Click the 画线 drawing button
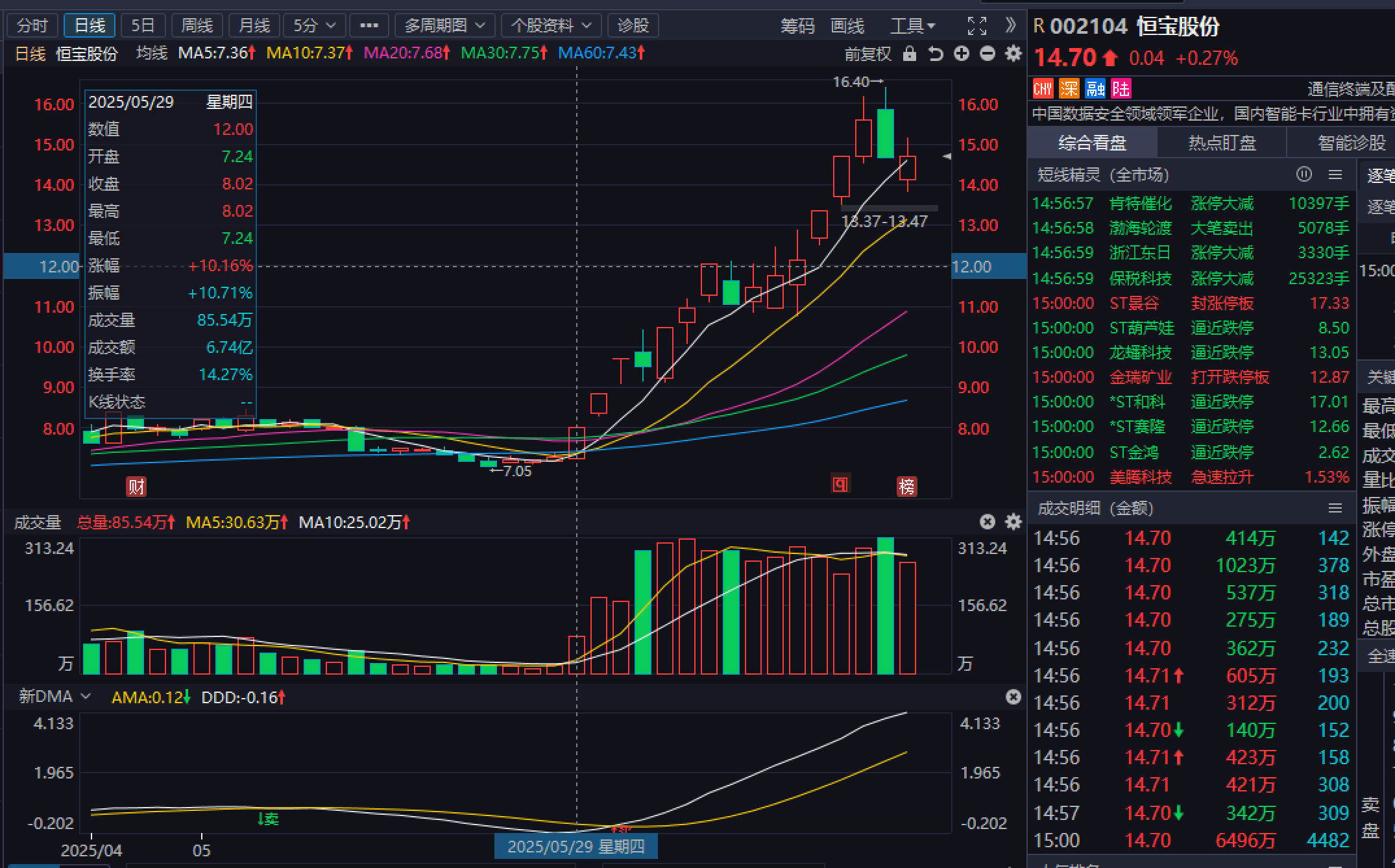Screen dimensions: 1395x868 847,26
